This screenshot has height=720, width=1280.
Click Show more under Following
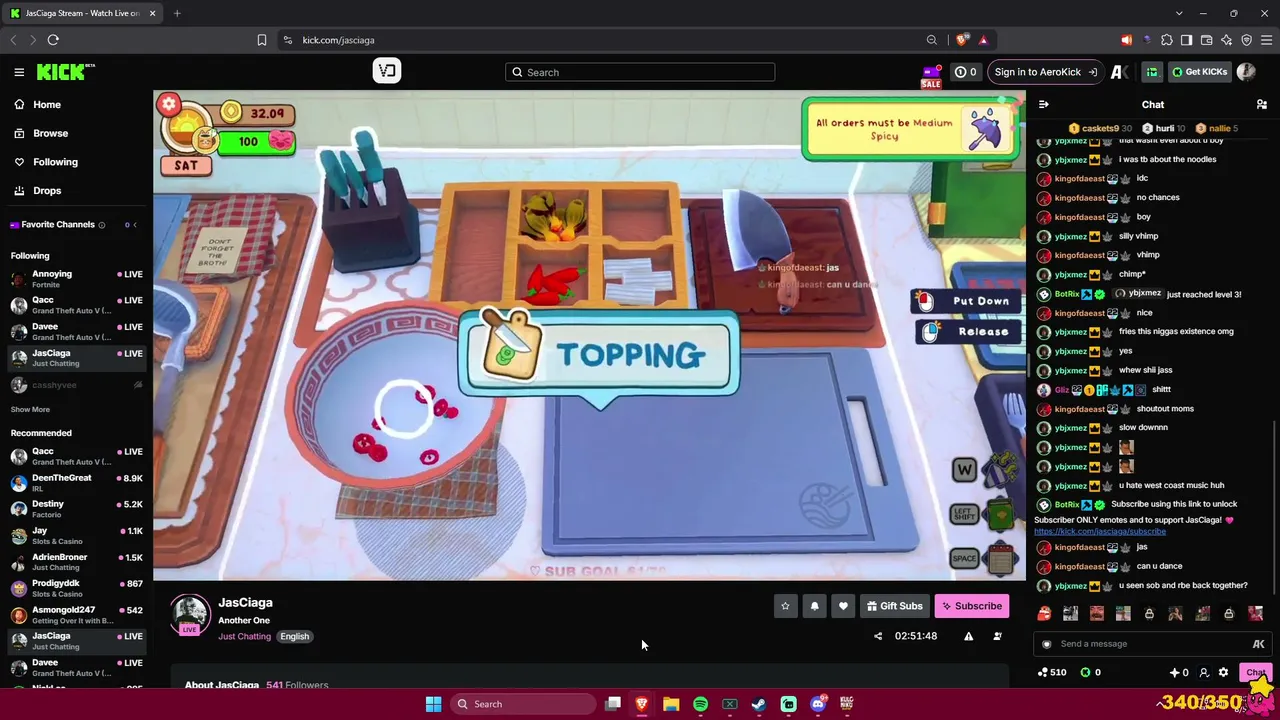pos(30,409)
